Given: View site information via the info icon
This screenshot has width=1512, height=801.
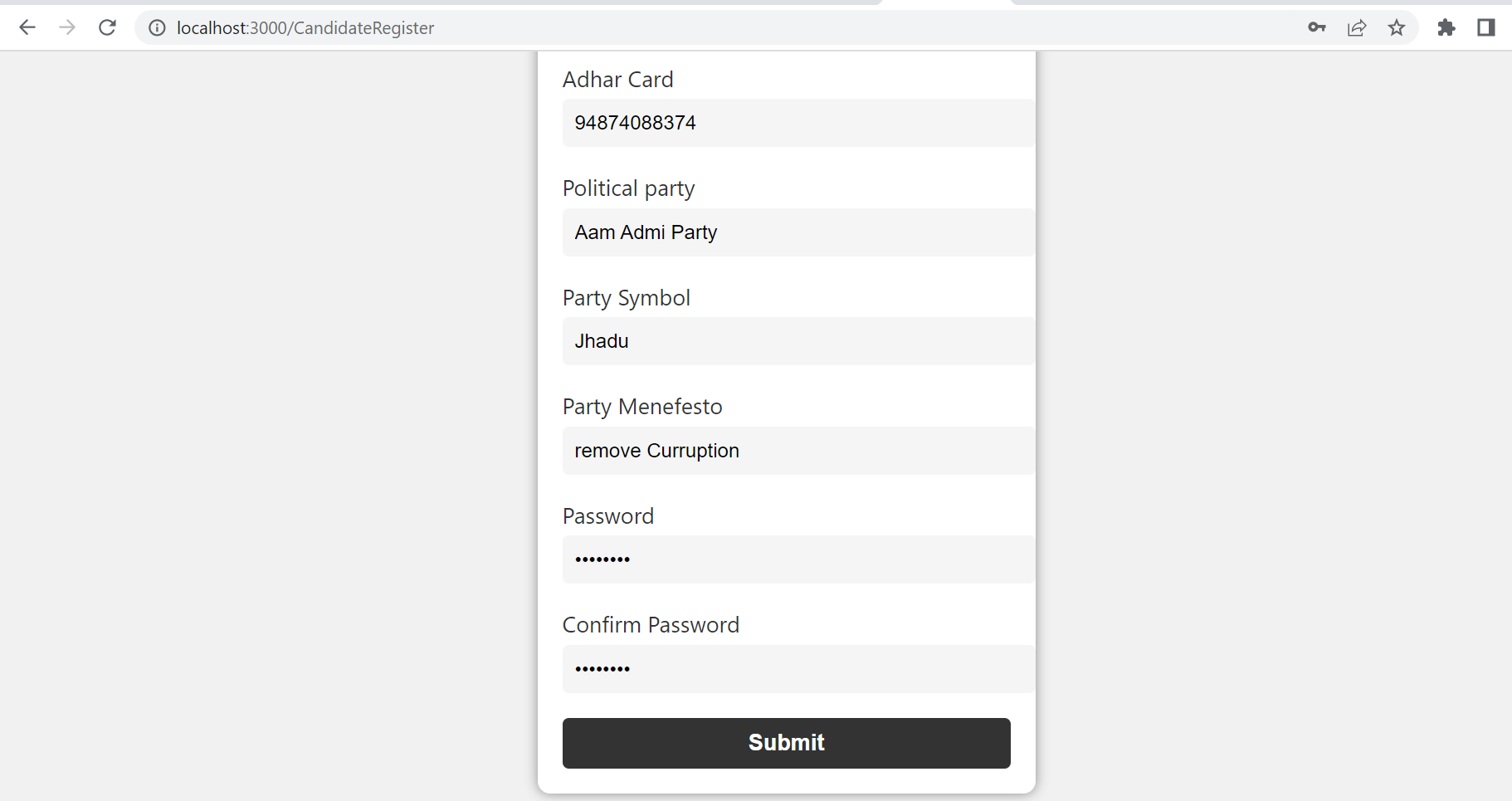Looking at the screenshot, I should point(157,27).
